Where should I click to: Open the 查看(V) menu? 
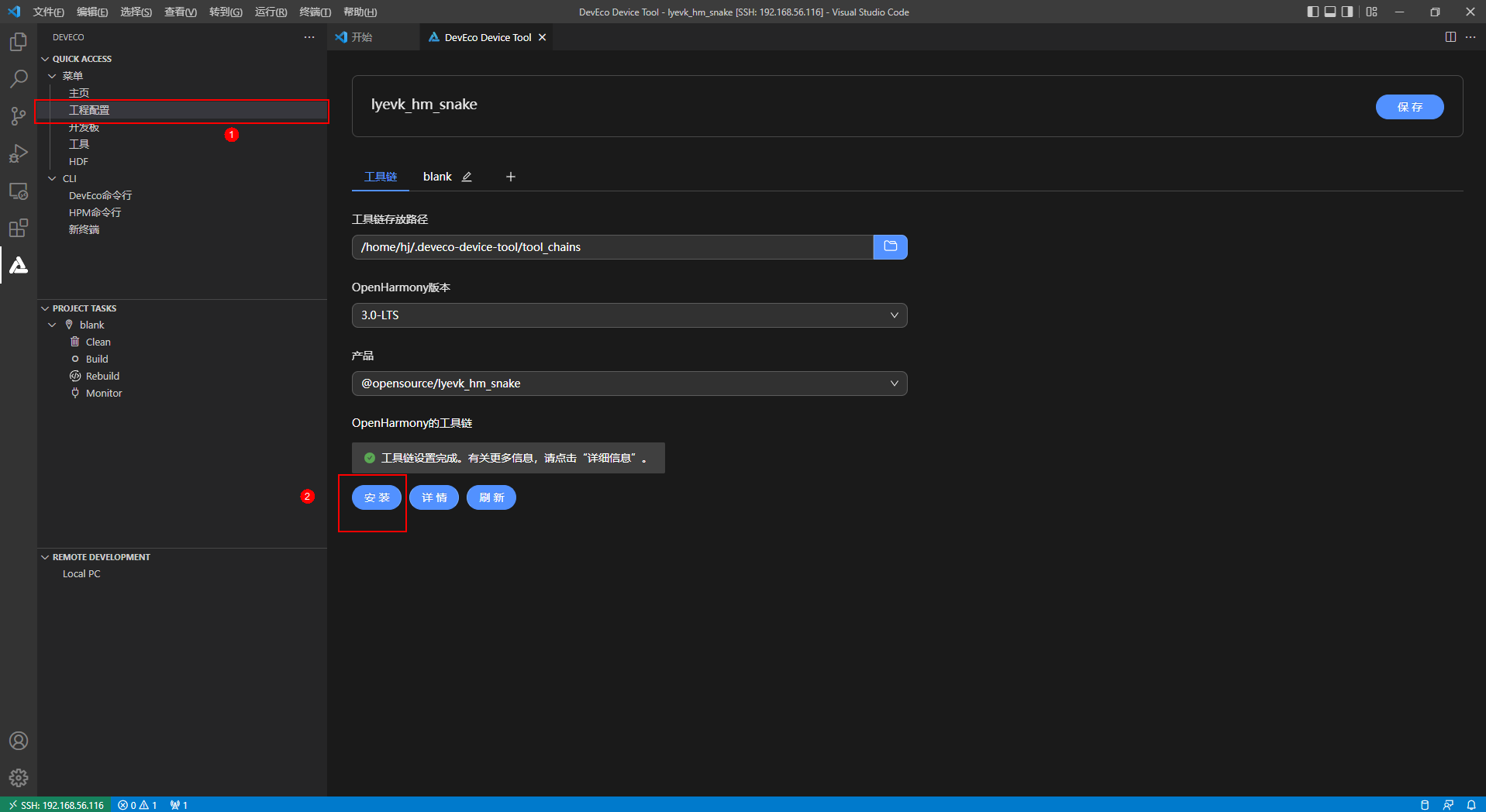(181, 12)
